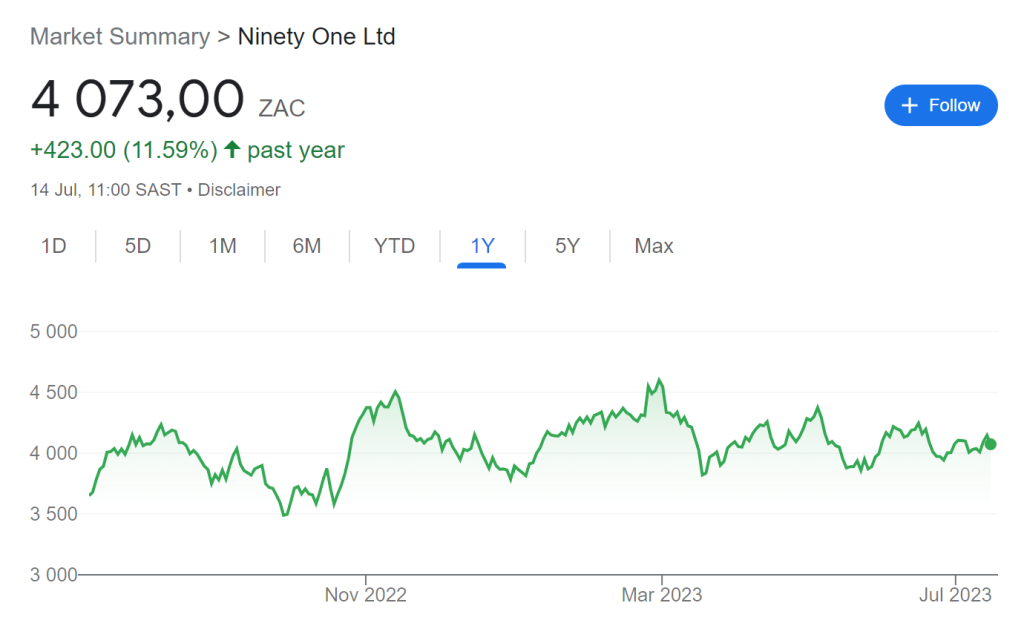Viewport: 1024px width, 623px height.
Task: Click the Jul 2023 axis label
Action: click(x=955, y=595)
